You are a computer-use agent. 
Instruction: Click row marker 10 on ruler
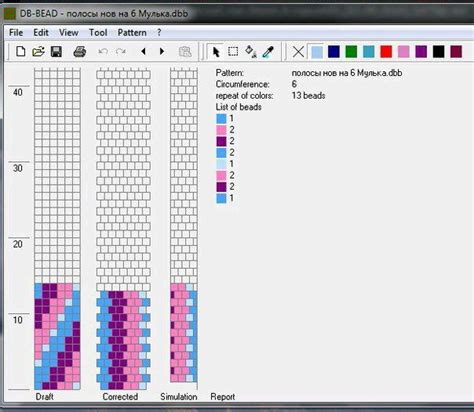(x=18, y=320)
